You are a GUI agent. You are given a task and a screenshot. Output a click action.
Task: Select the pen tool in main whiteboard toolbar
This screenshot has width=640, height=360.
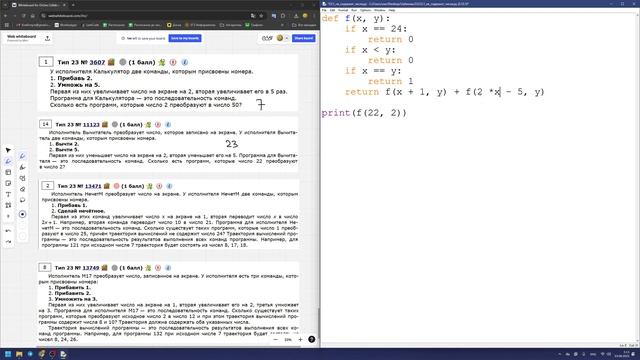(x=8, y=161)
